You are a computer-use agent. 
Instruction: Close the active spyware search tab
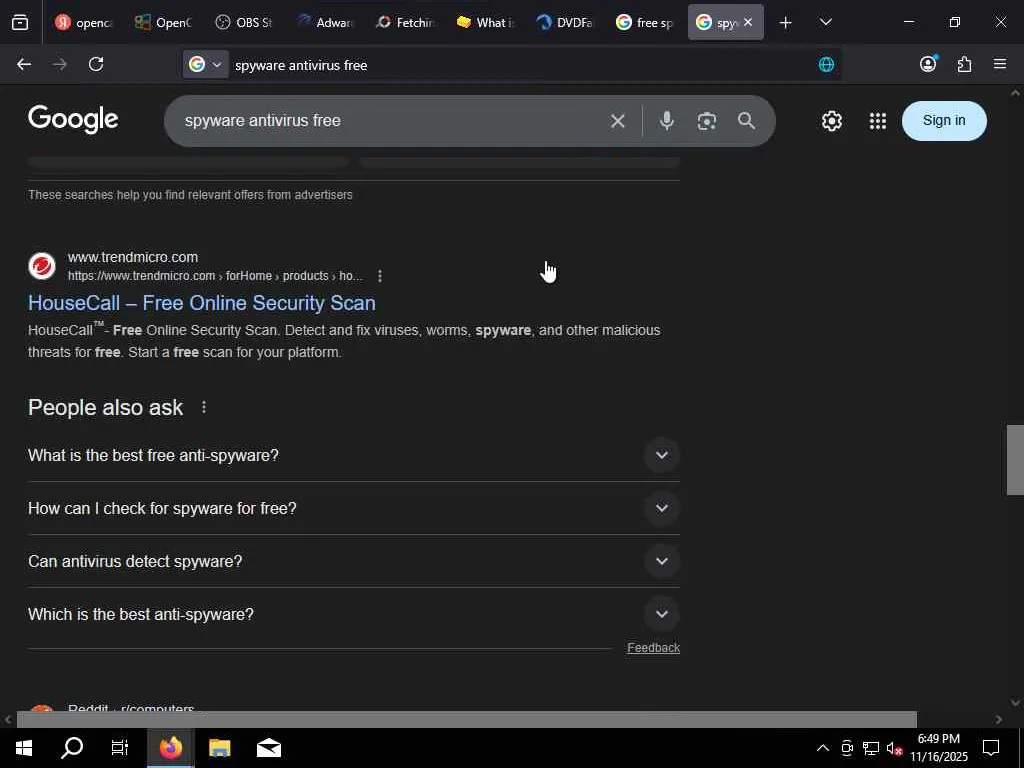click(x=748, y=22)
